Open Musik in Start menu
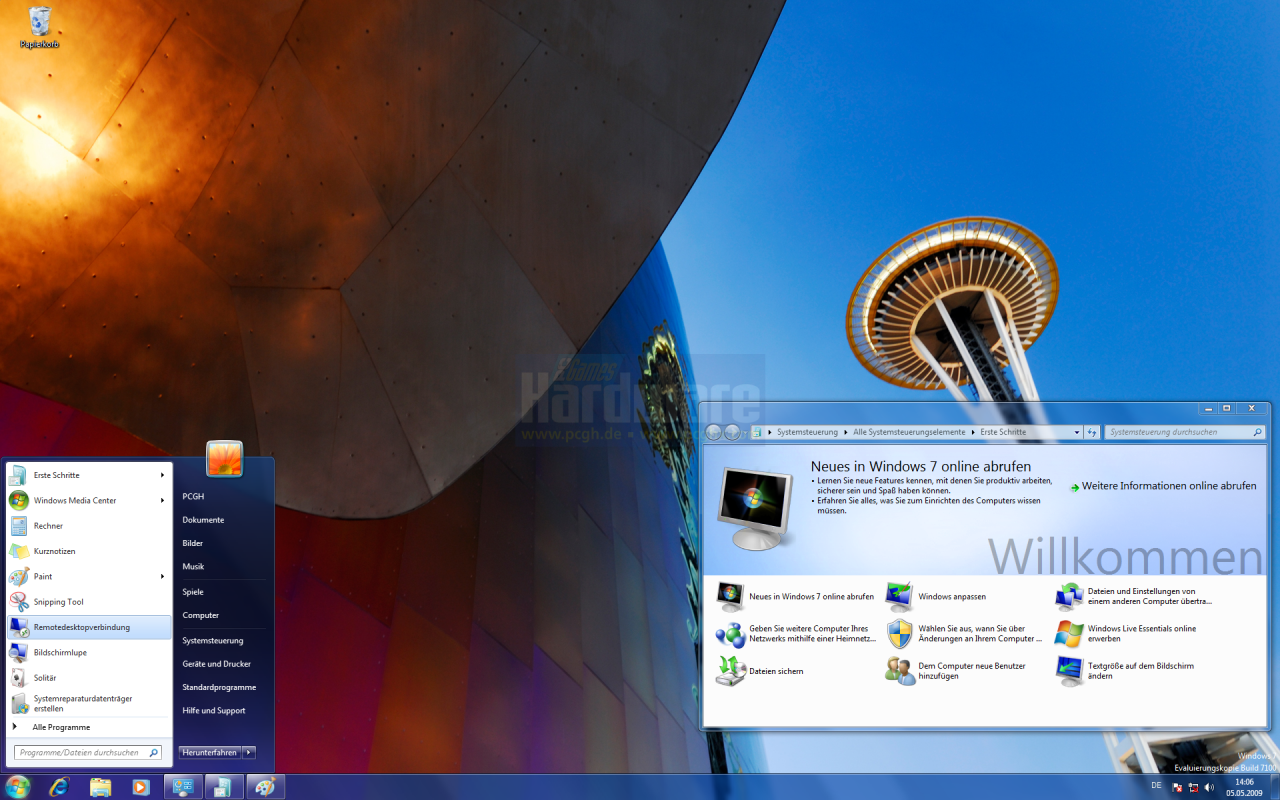The width and height of the screenshot is (1280, 800). 193,566
